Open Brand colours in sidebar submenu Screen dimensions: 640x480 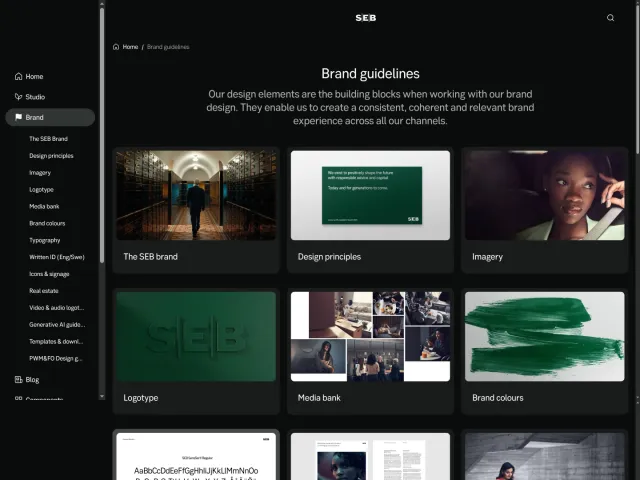tap(47, 223)
